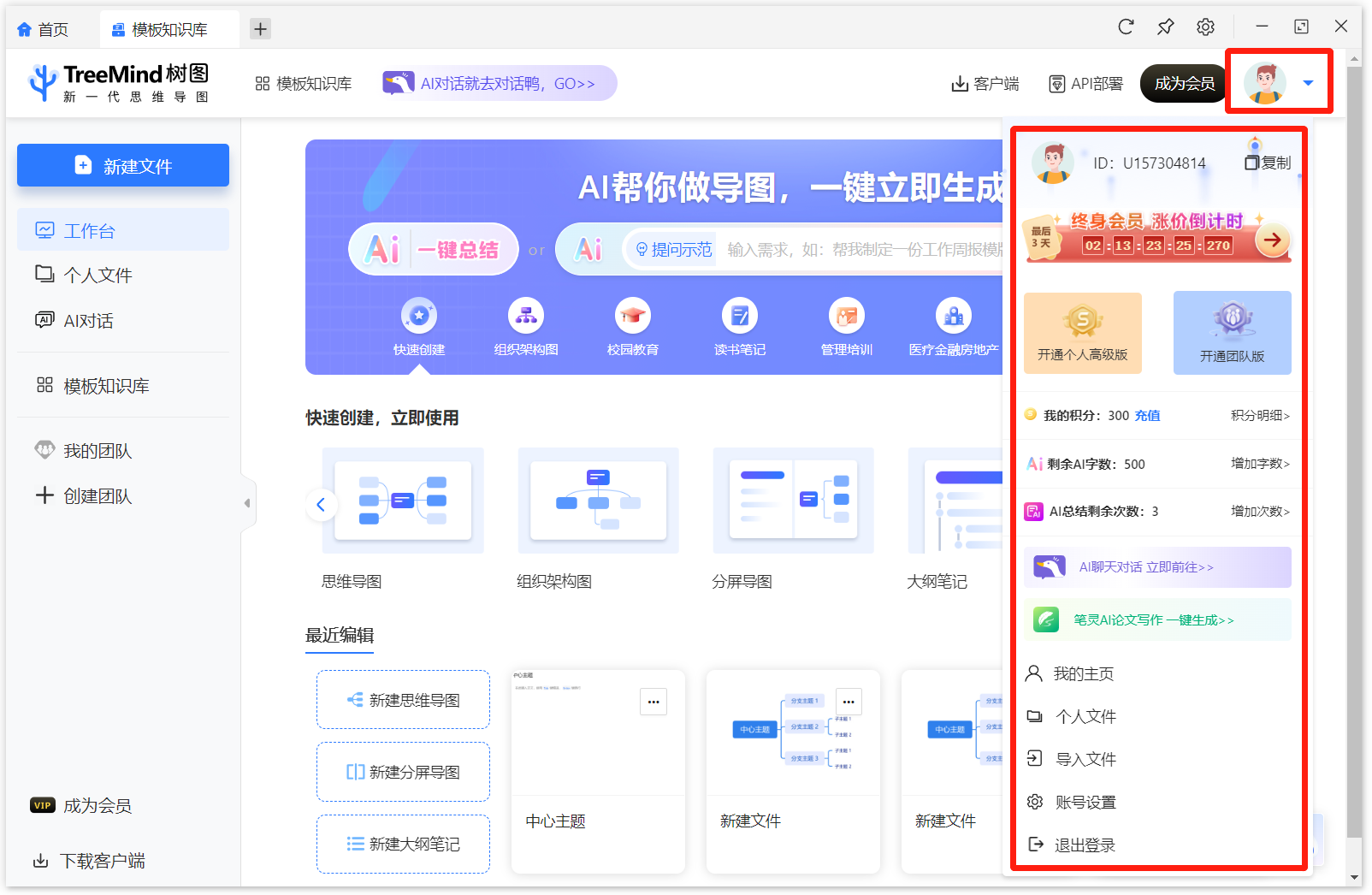Click the Ai 一键总结 button

[434, 249]
